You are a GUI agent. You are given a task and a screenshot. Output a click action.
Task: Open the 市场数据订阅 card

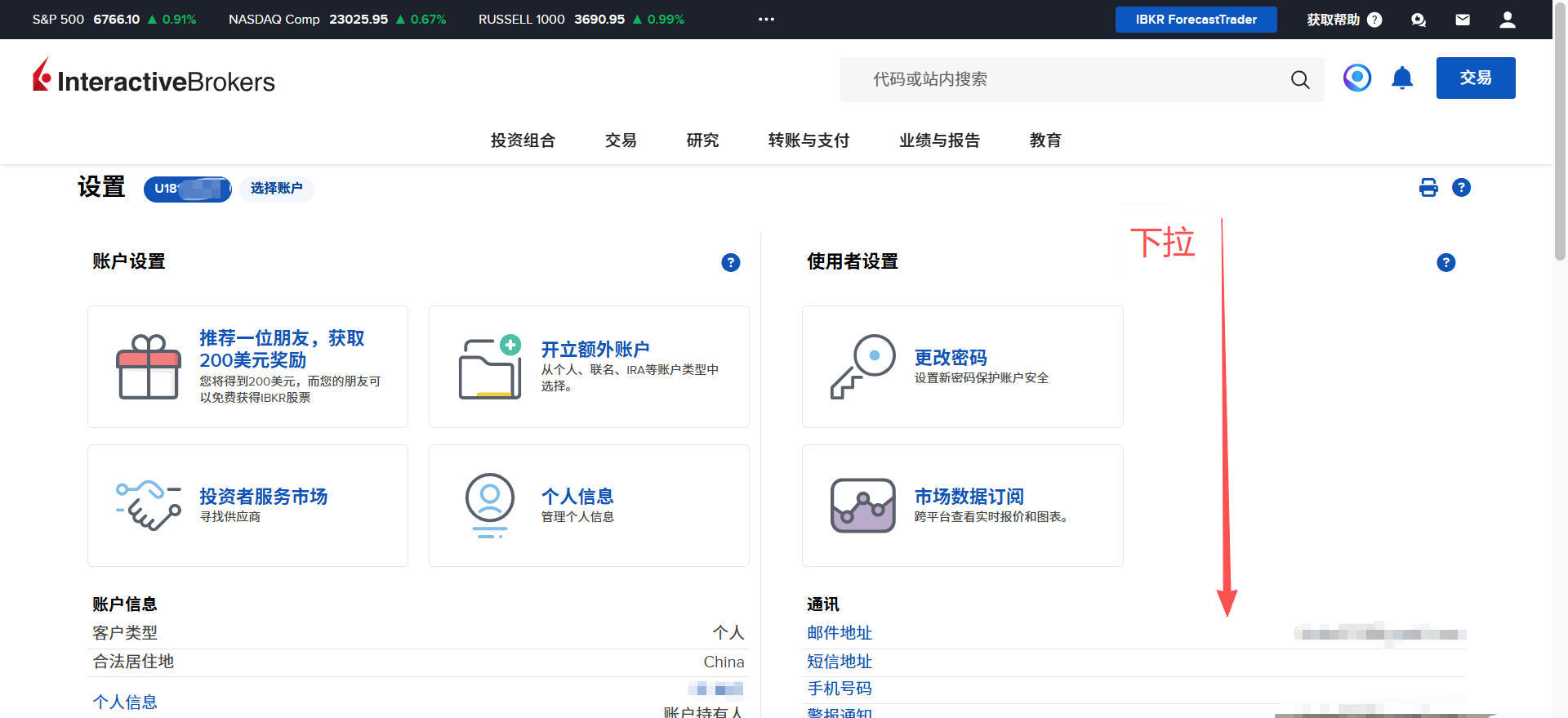(962, 506)
